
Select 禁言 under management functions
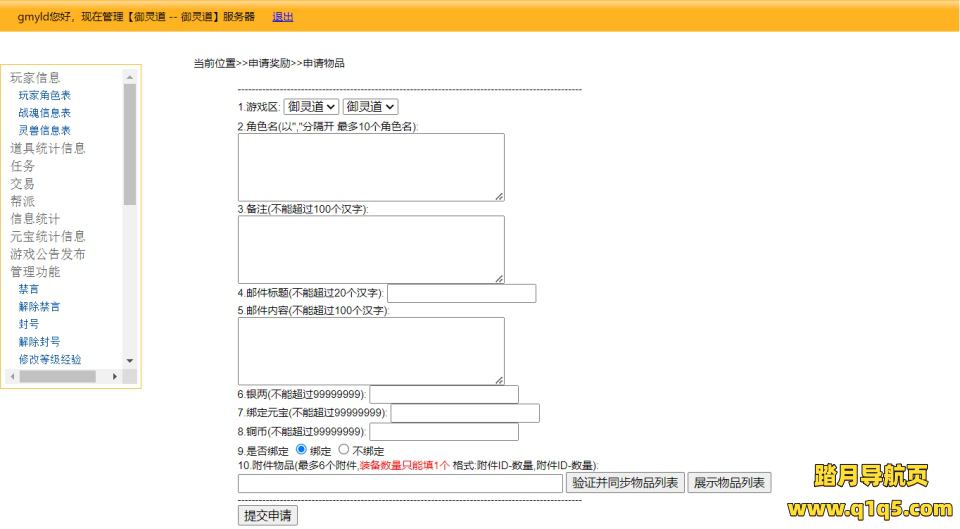pos(29,289)
